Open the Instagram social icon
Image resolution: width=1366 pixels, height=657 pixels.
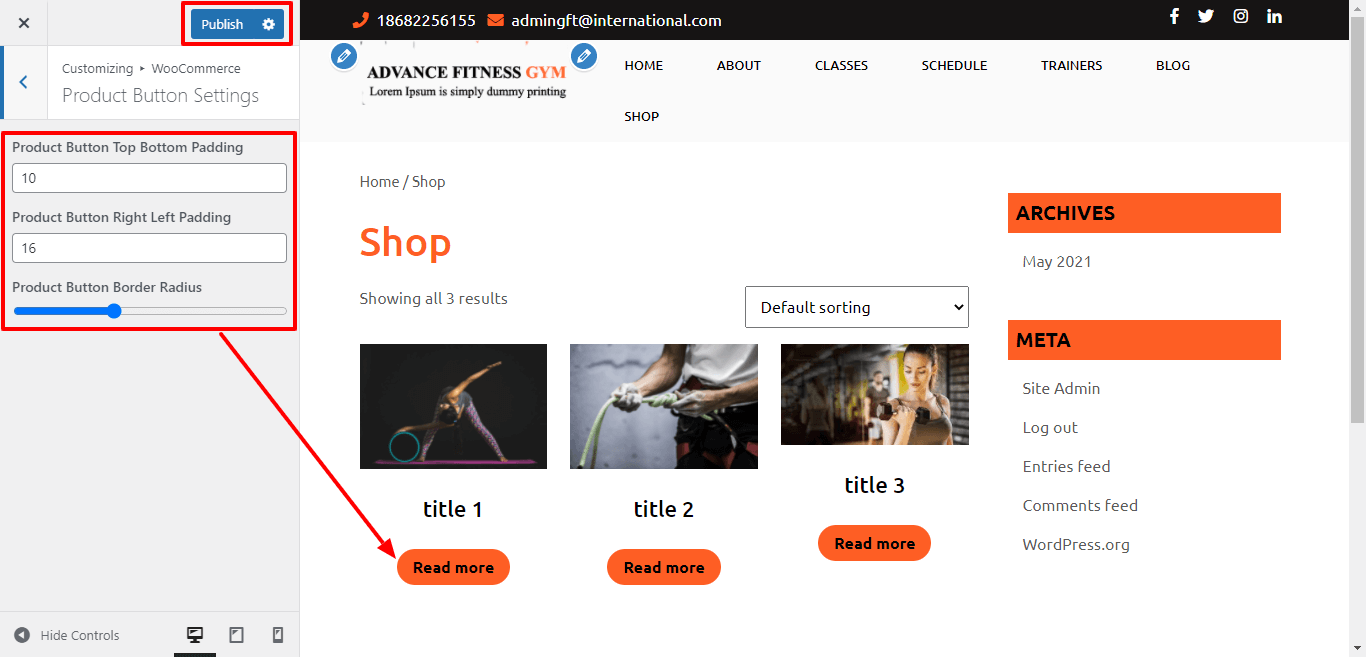click(1240, 16)
